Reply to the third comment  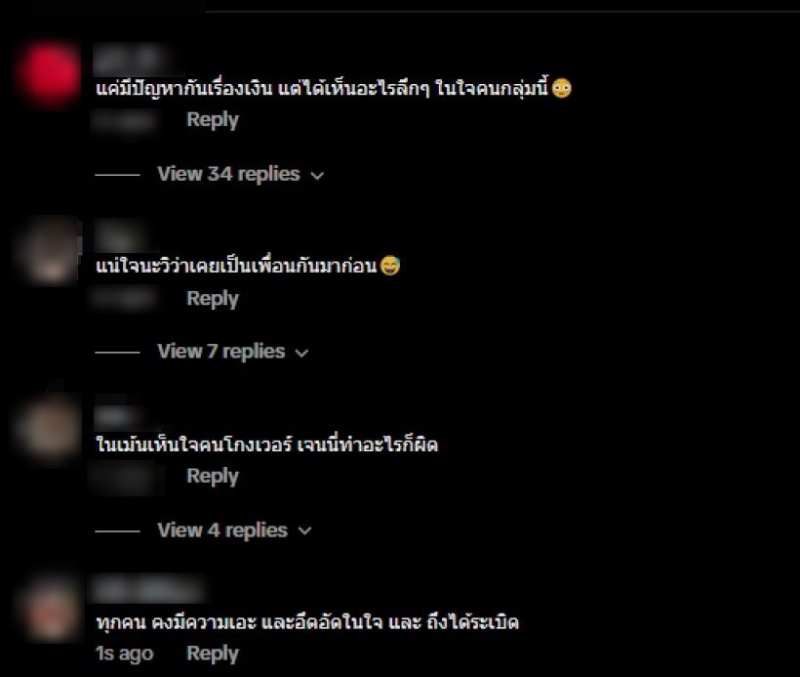click(x=212, y=476)
